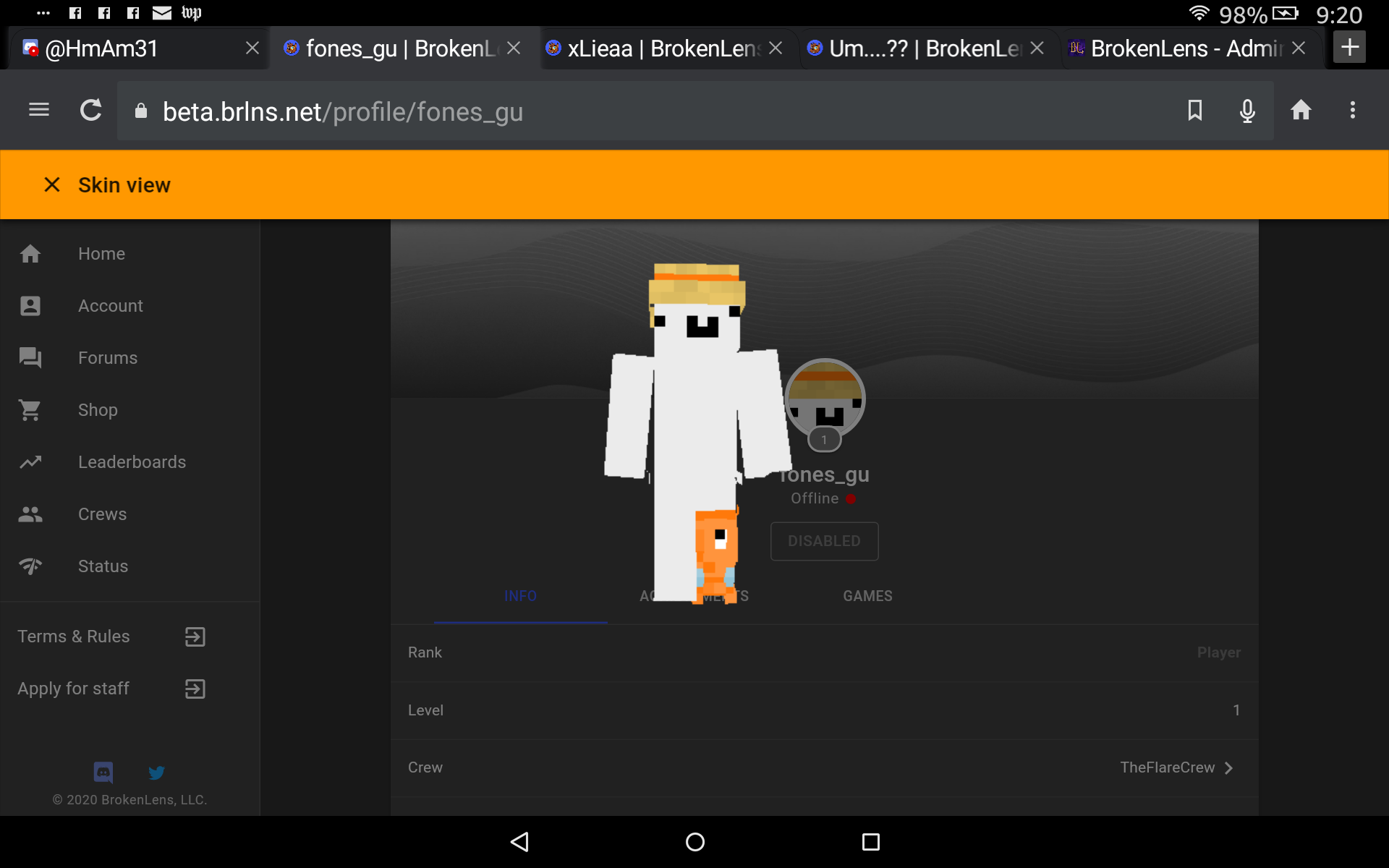Tap the Android back button
This screenshot has height=868, width=1389.
click(x=520, y=842)
